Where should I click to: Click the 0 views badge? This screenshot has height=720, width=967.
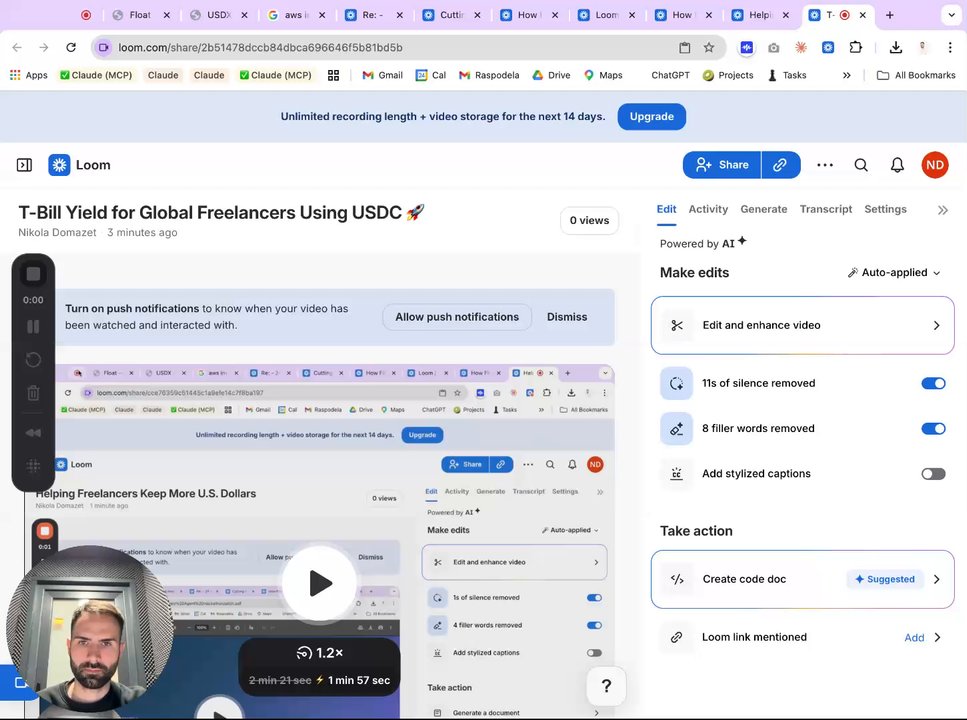pyautogui.click(x=589, y=220)
